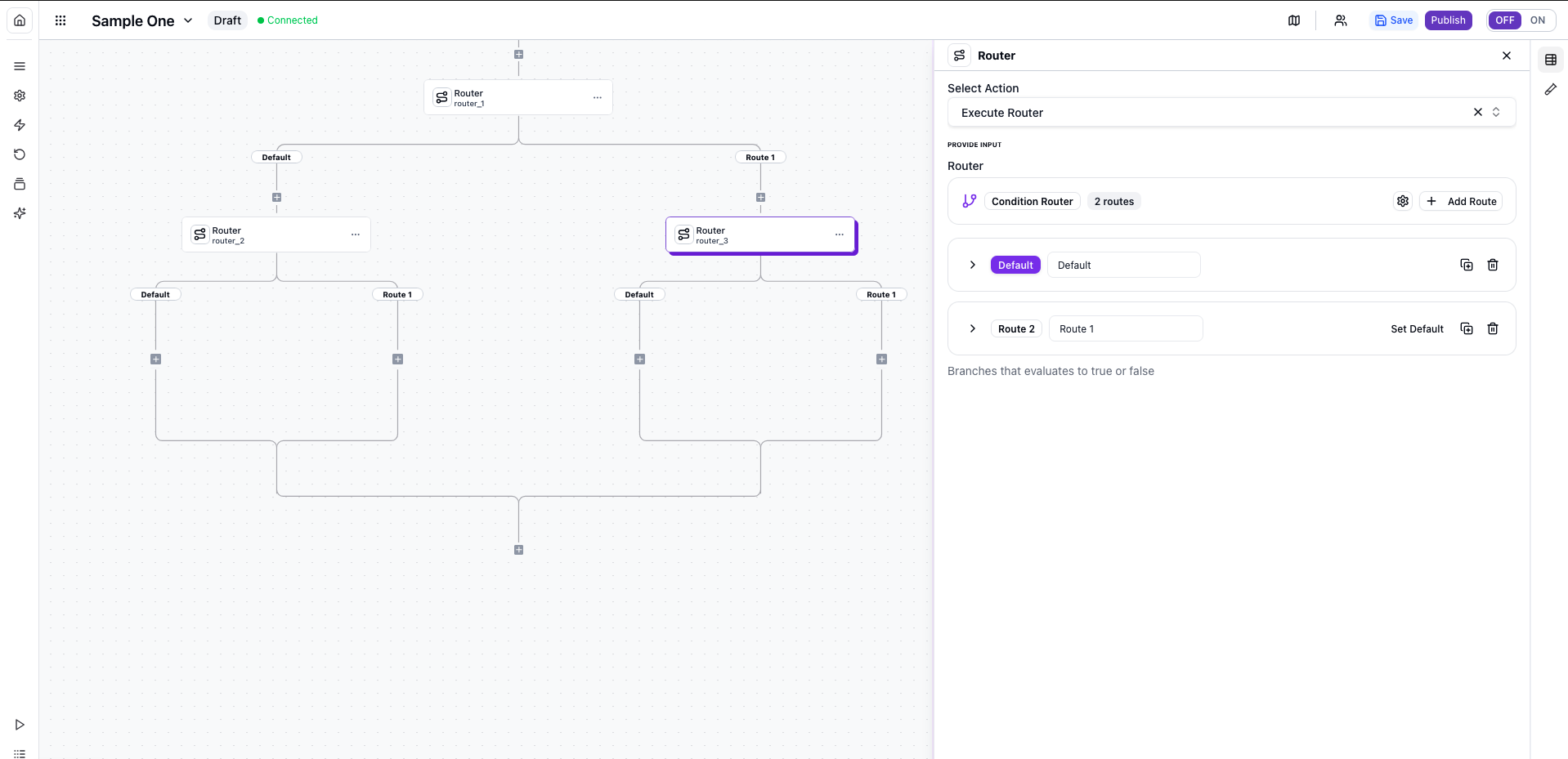Viewport: 1568px width, 759px height.
Task: Expand the Route 2 row chevron
Action: 972,328
